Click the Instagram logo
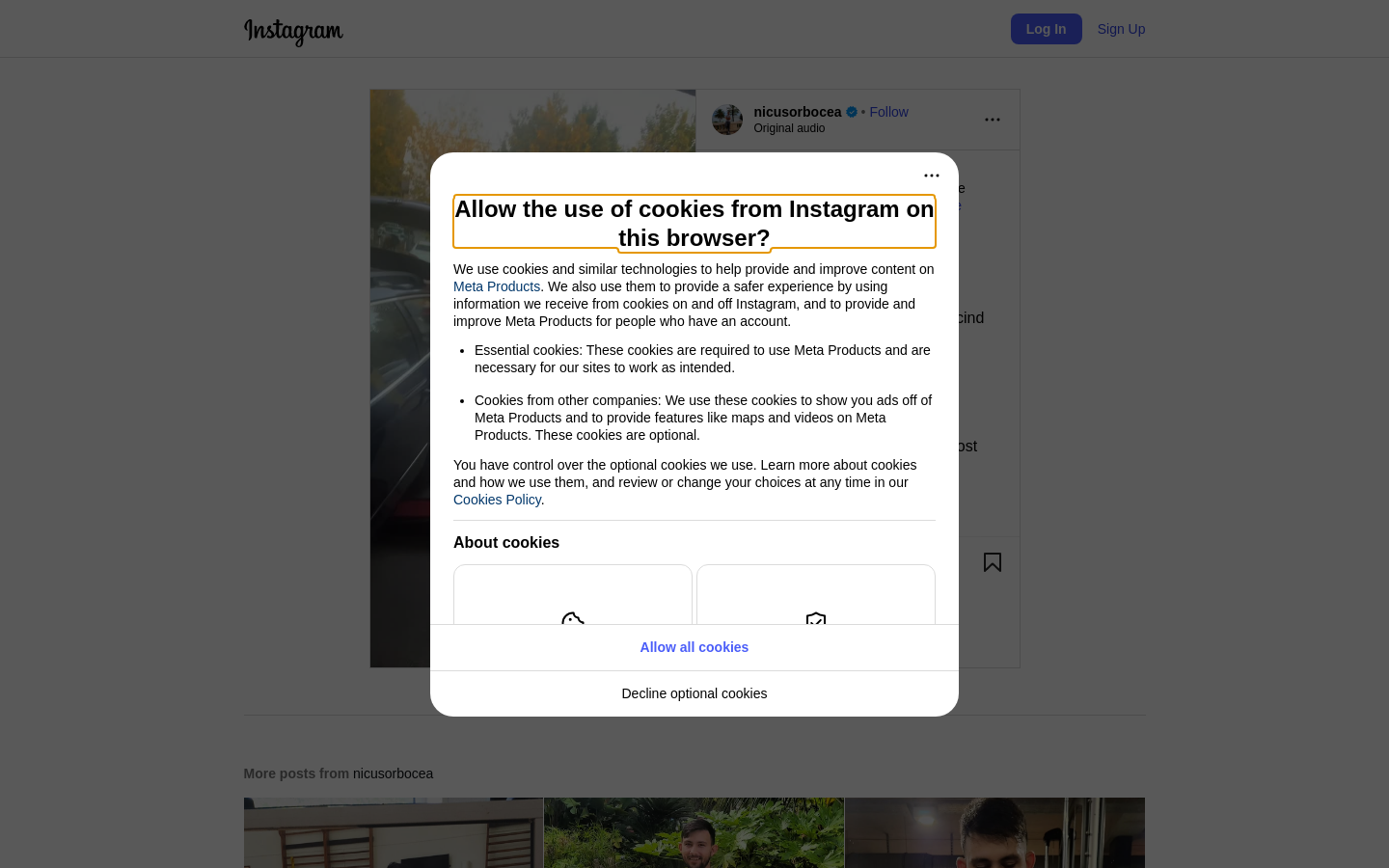Image resolution: width=1389 pixels, height=868 pixels. click(293, 31)
